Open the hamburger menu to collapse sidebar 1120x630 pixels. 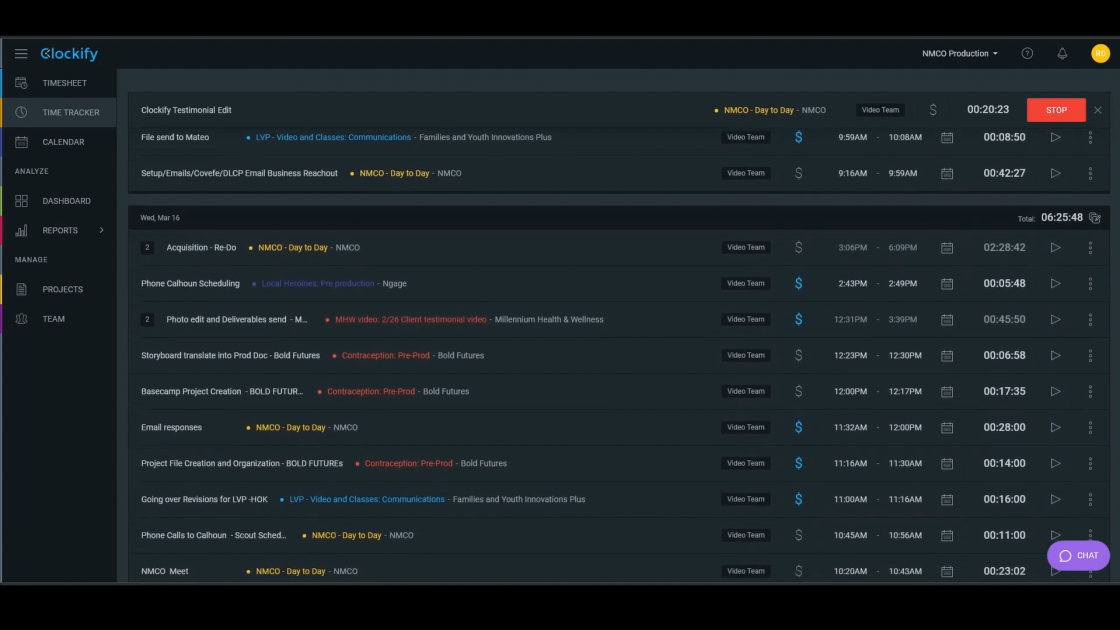click(21, 54)
